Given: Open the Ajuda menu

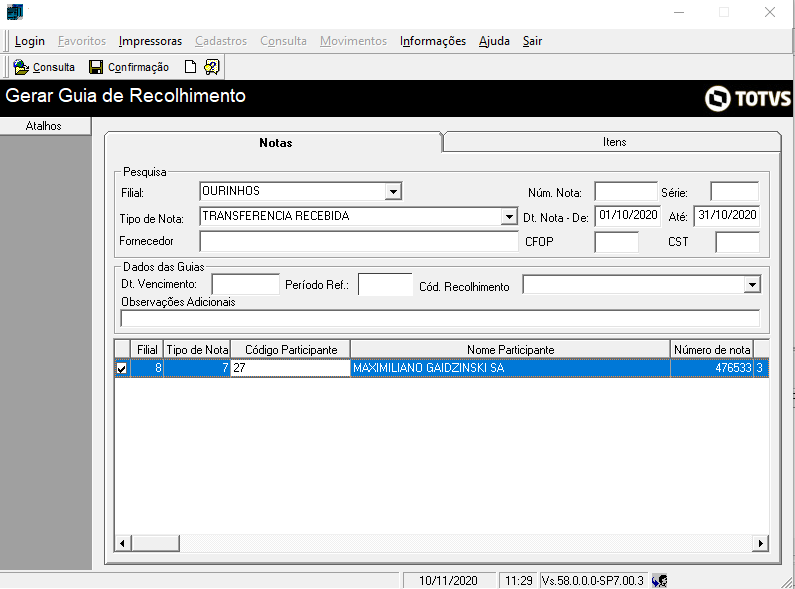Looking at the screenshot, I should [x=494, y=41].
